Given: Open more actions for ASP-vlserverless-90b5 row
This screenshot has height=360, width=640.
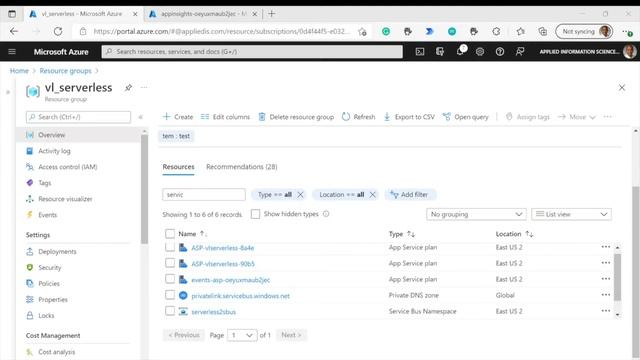Looking at the screenshot, I should [606, 263].
